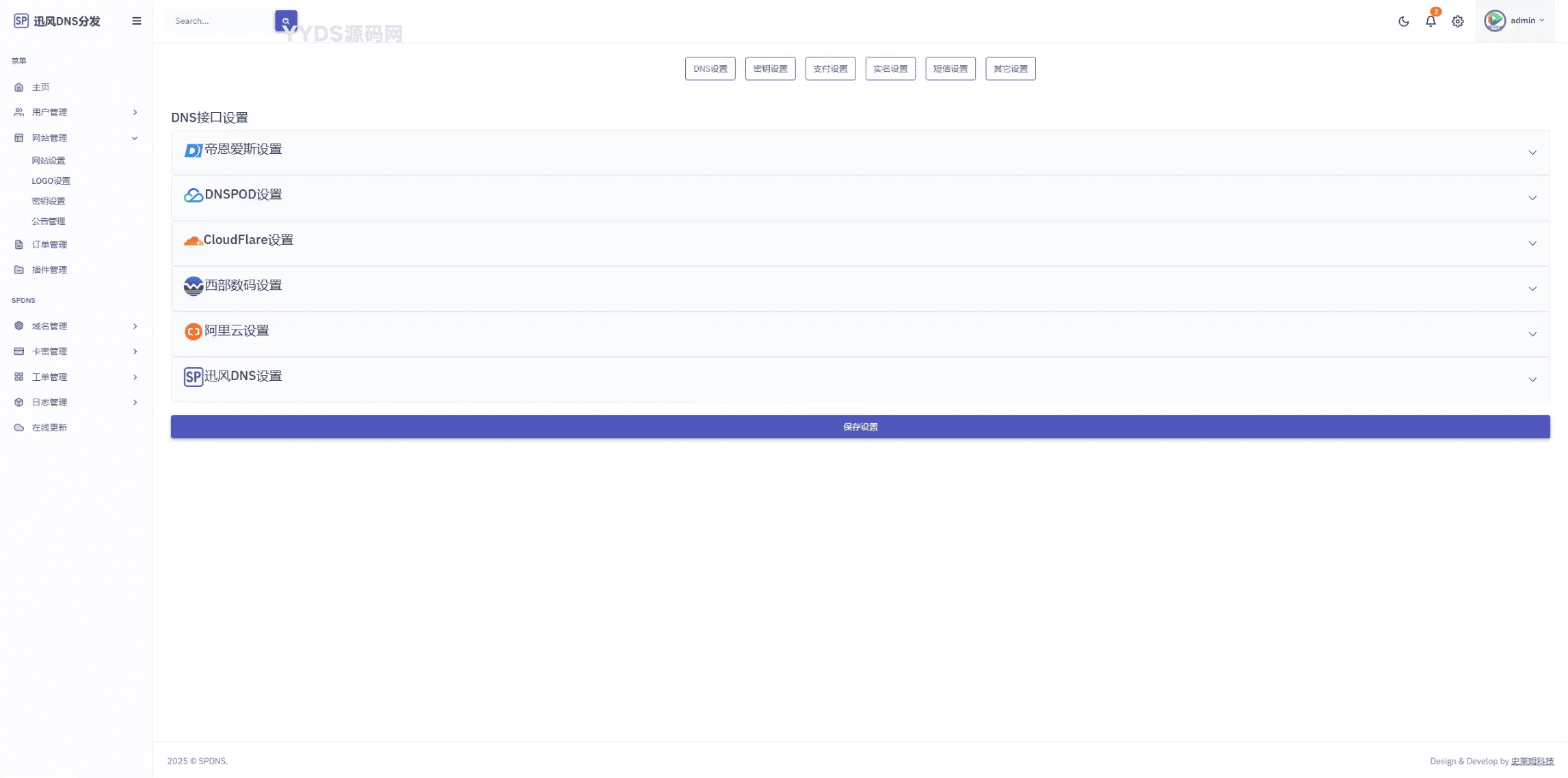Screen dimensions: 1568x778
Task: Click the users icon beside 用户管理
Action: (x=19, y=112)
